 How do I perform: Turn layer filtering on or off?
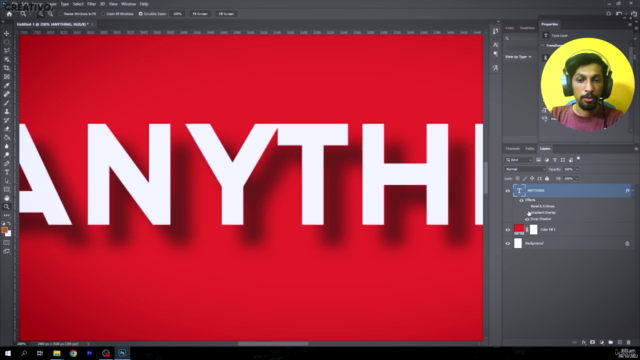pyautogui.click(x=578, y=159)
